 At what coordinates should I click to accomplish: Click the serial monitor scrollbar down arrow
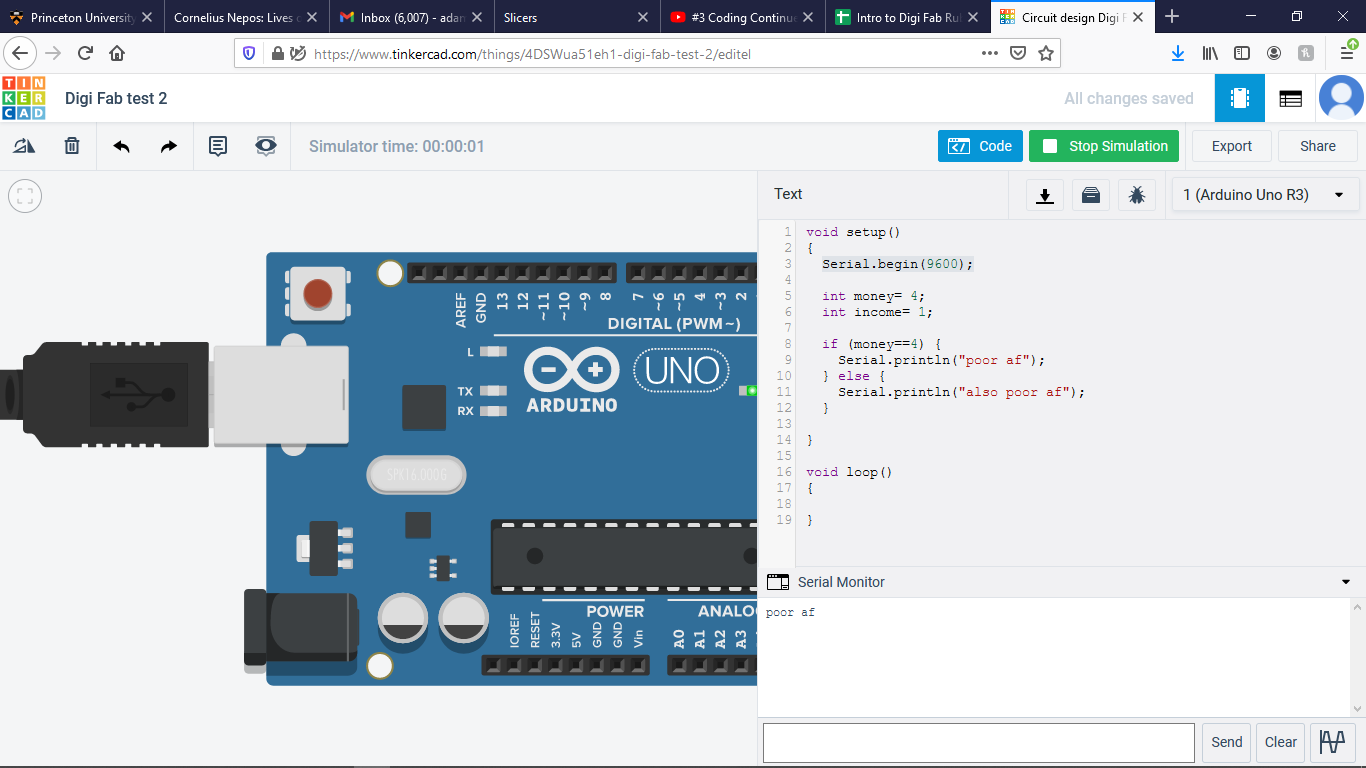tap(1357, 709)
